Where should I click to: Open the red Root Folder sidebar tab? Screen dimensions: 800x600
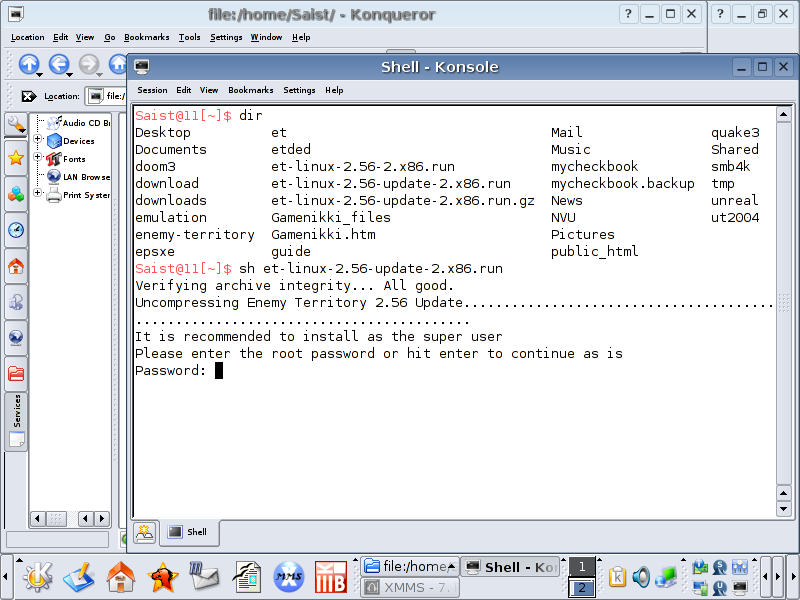[x=15, y=374]
